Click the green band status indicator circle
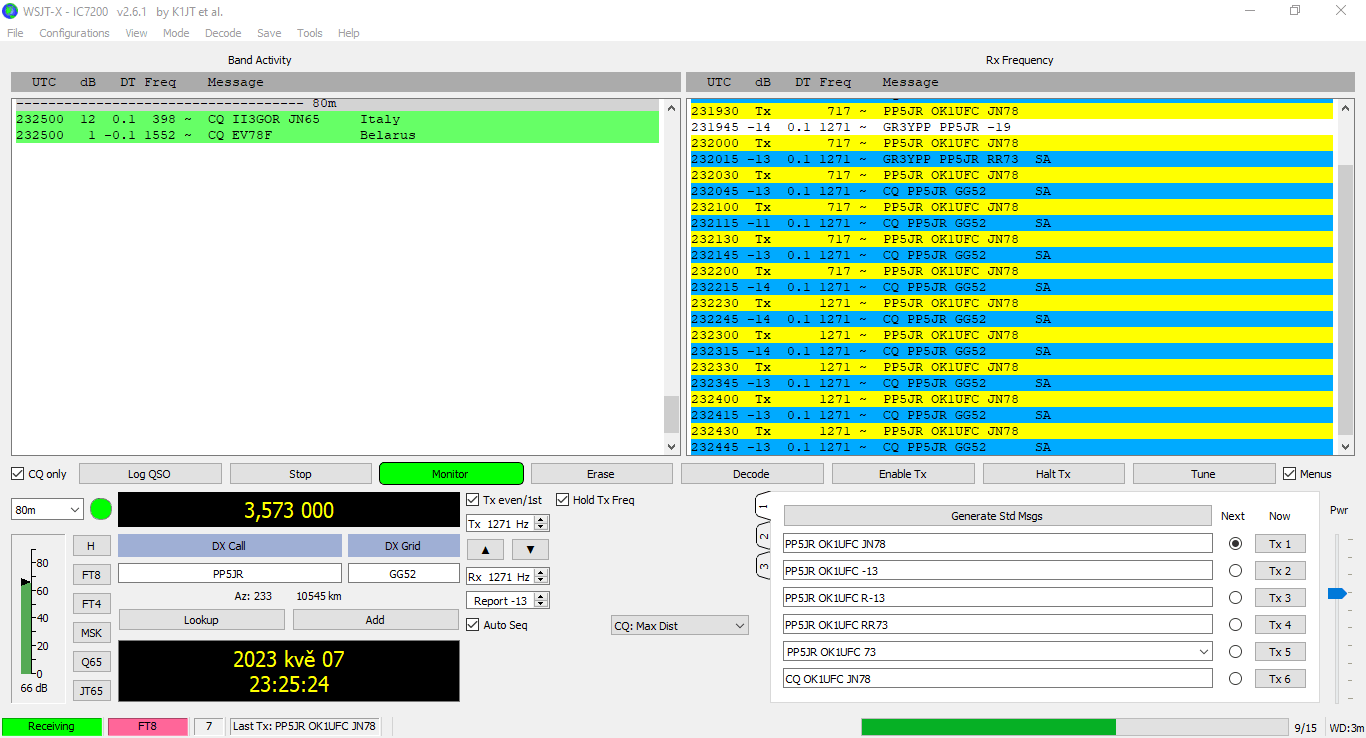This screenshot has height=738, width=1366. (101, 509)
